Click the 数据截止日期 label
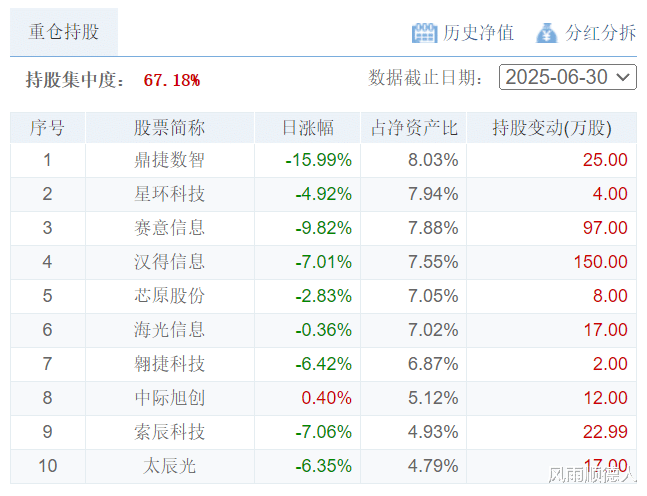Screen dimensions: 647x496 tap(425, 78)
